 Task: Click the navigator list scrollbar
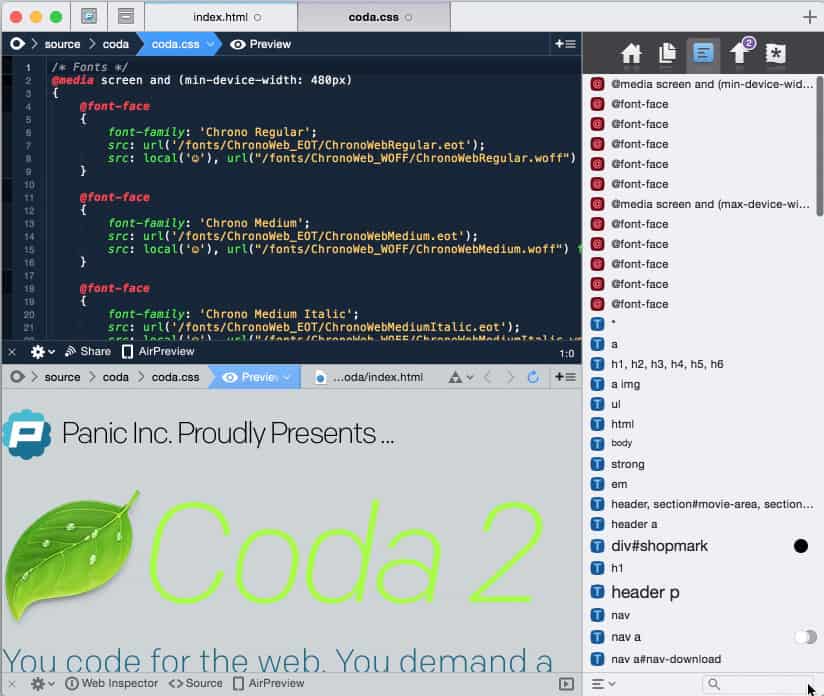coord(819,145)
